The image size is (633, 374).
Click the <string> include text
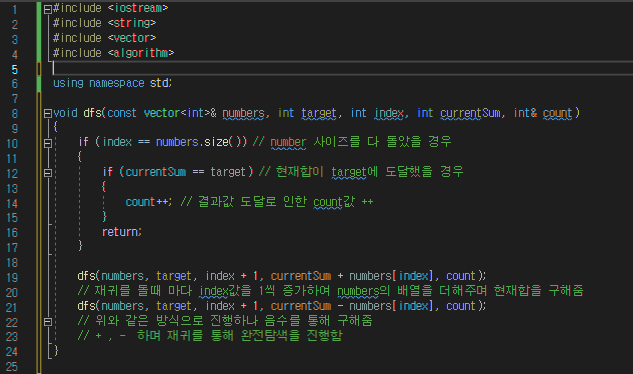click(x=132, y=23)
